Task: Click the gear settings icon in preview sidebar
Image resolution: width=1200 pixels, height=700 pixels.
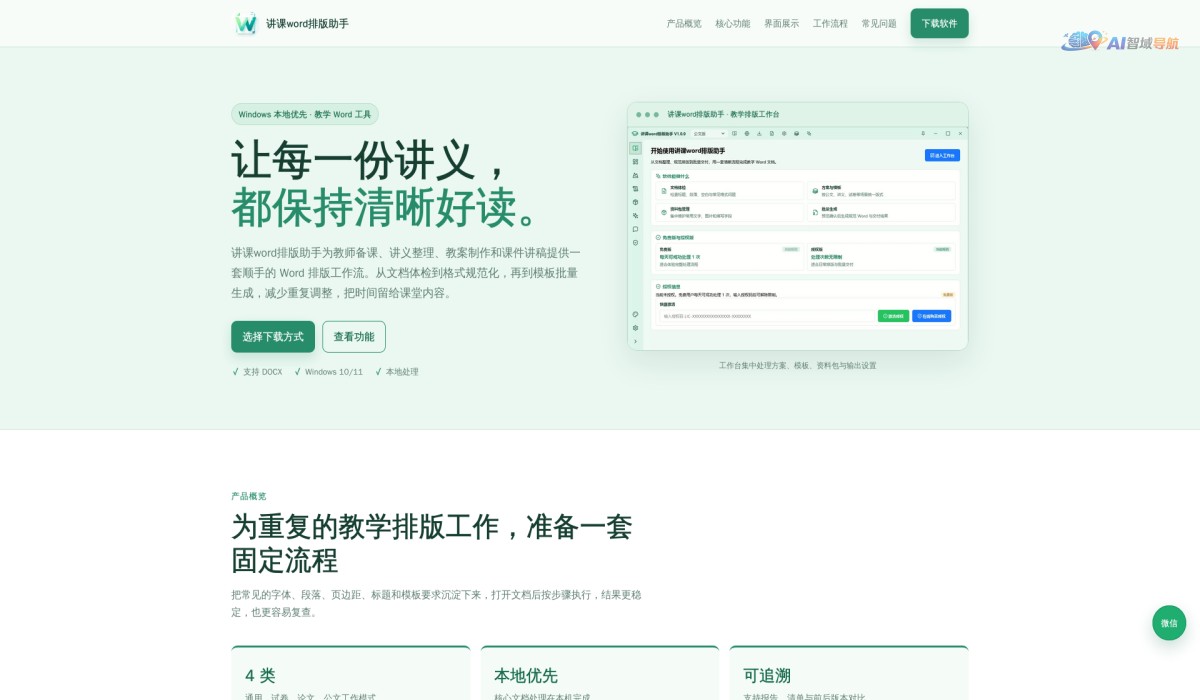Action: [635, 328]
